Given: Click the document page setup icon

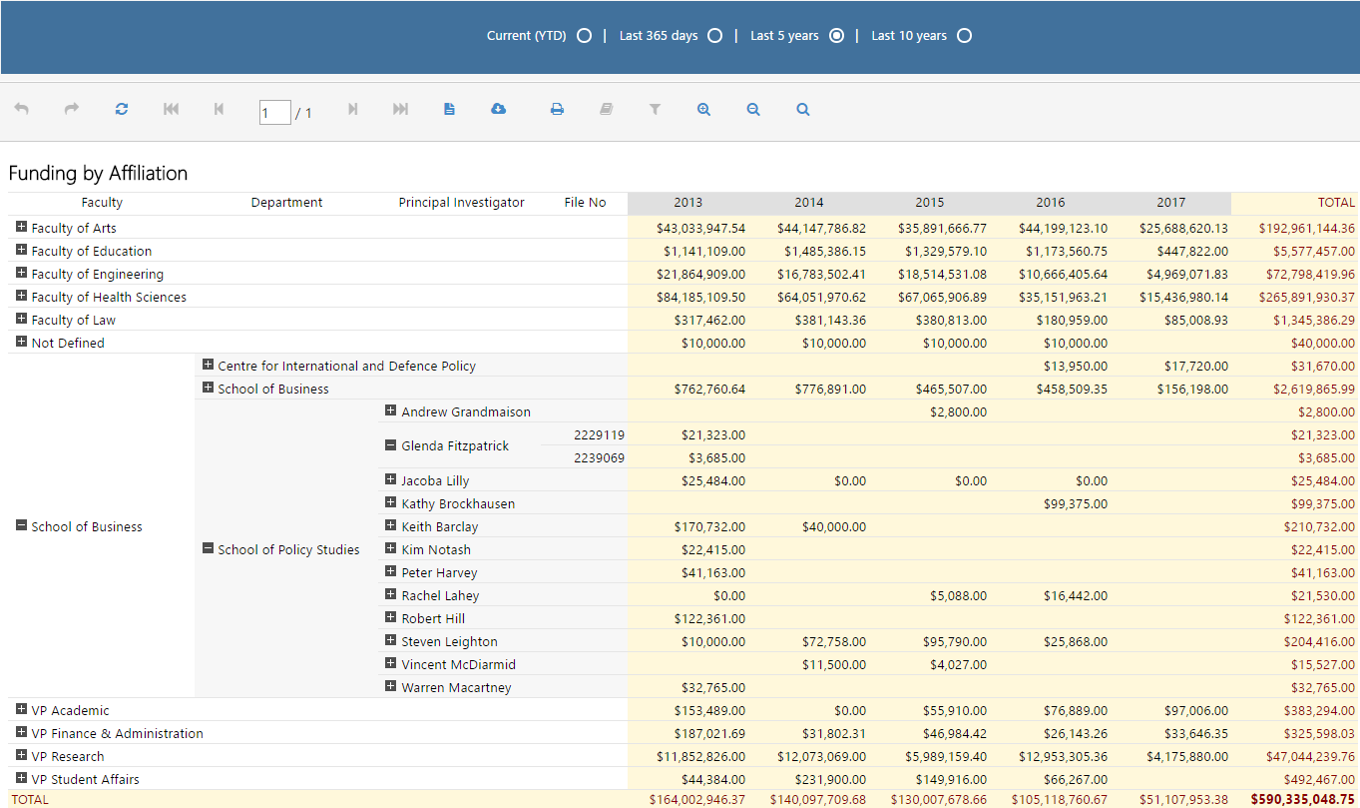Looking at the screenshot, I should coord(449,109).
